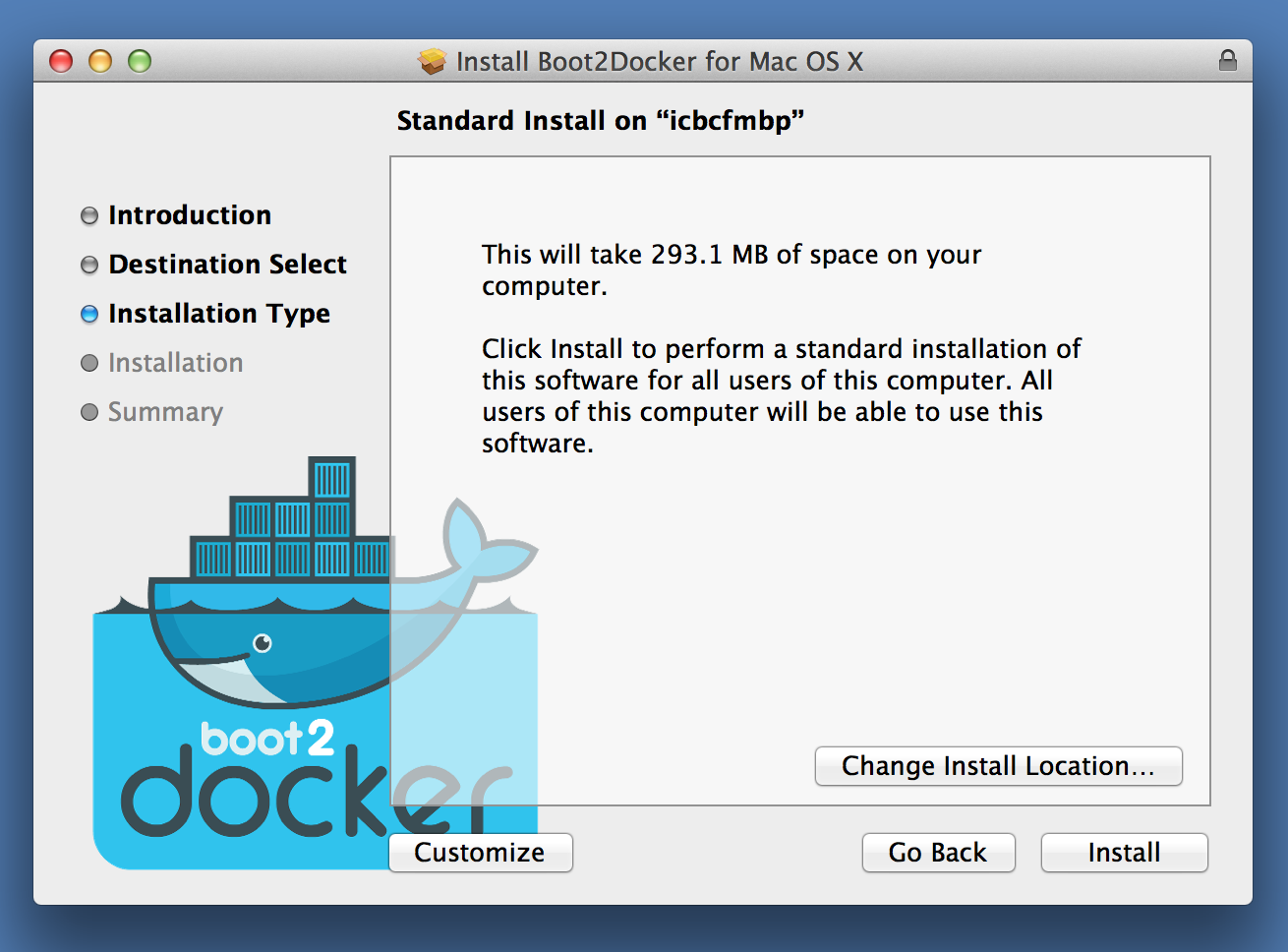Viewport: 1288px width, 952px height.
Task: Click the Installation Type step label
Action: point(219,315)
